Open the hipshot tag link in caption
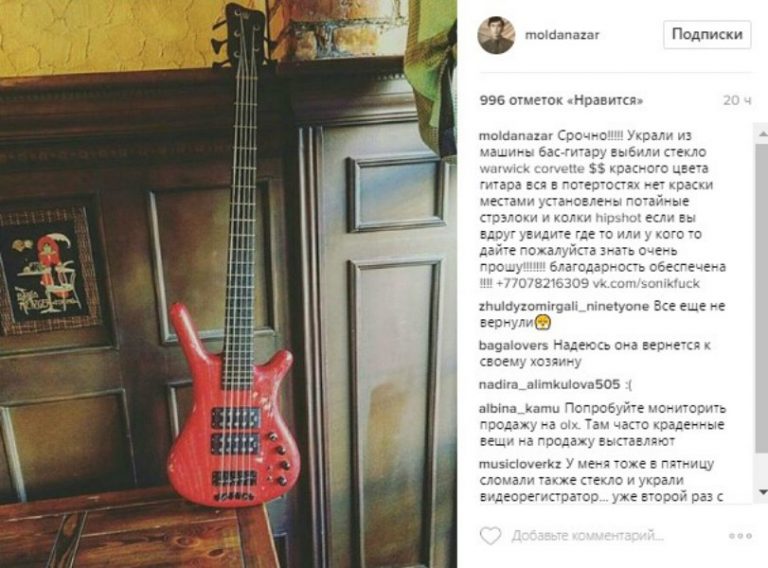This screenshot has height=568, width=768. coord(618,217)
